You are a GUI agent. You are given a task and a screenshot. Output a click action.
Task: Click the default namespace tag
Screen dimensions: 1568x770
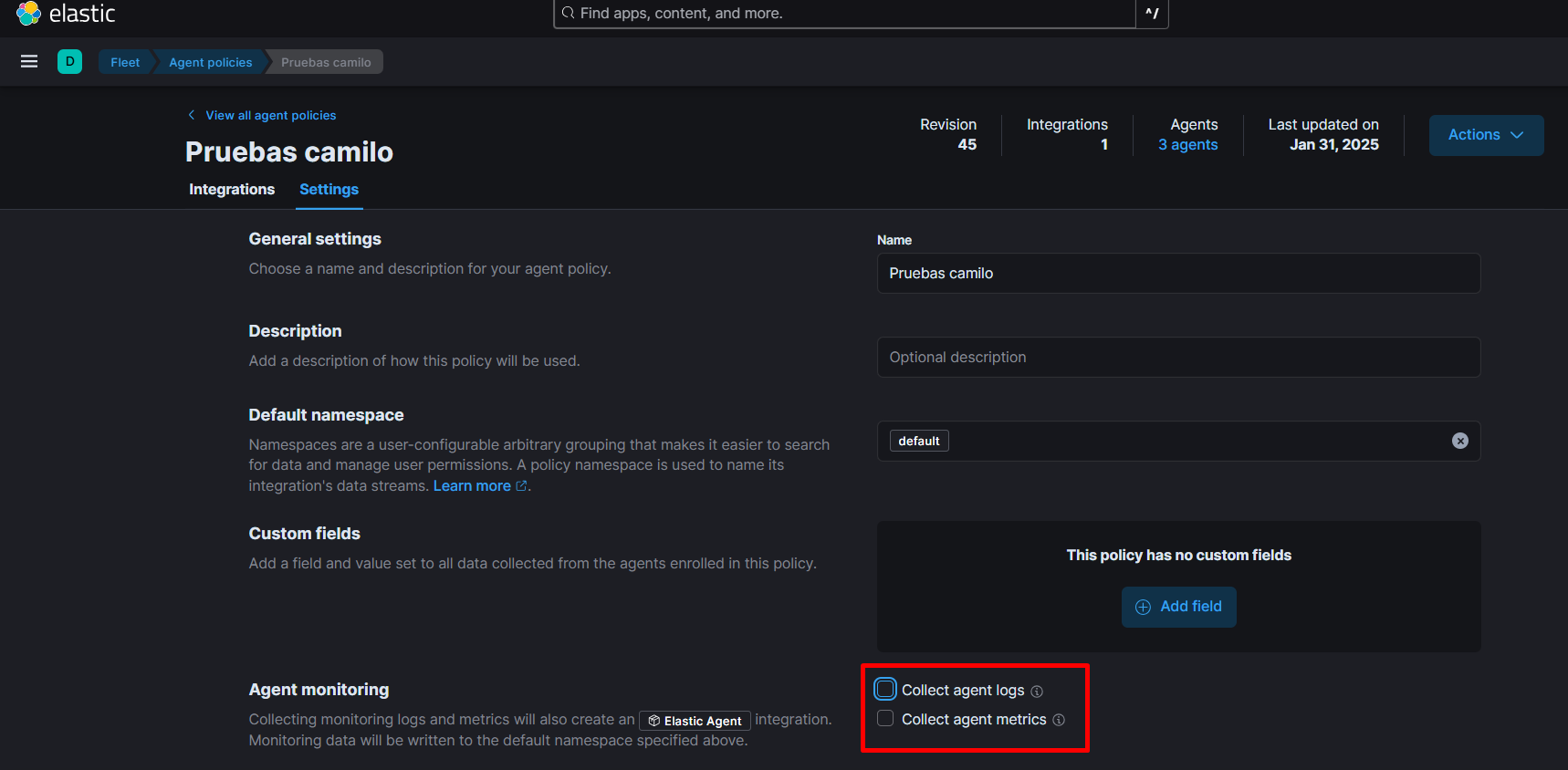[x=919, y=441]
